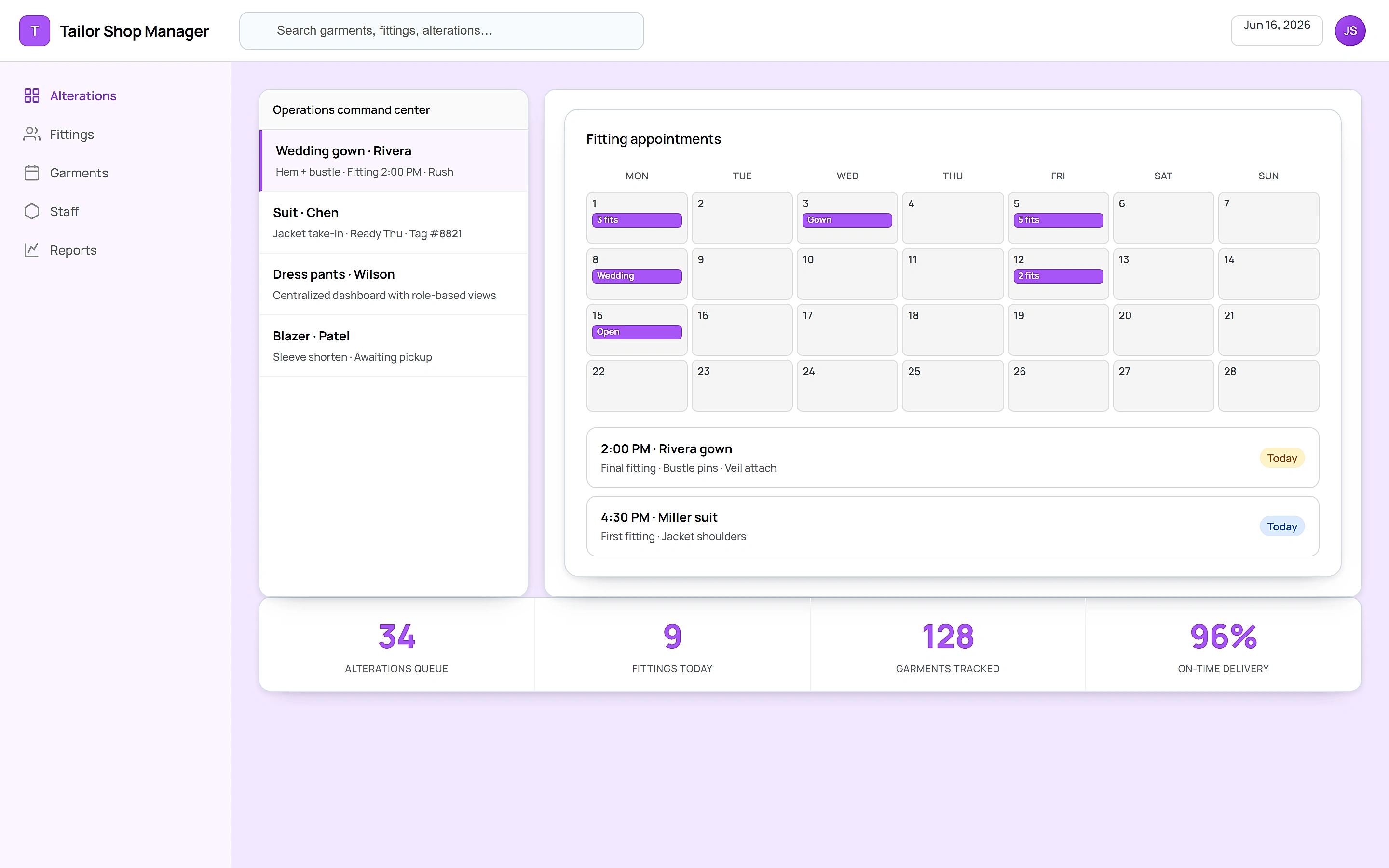Click the Staff hexagon icon
Screen dimensions: 1389x868
point(31,211)
